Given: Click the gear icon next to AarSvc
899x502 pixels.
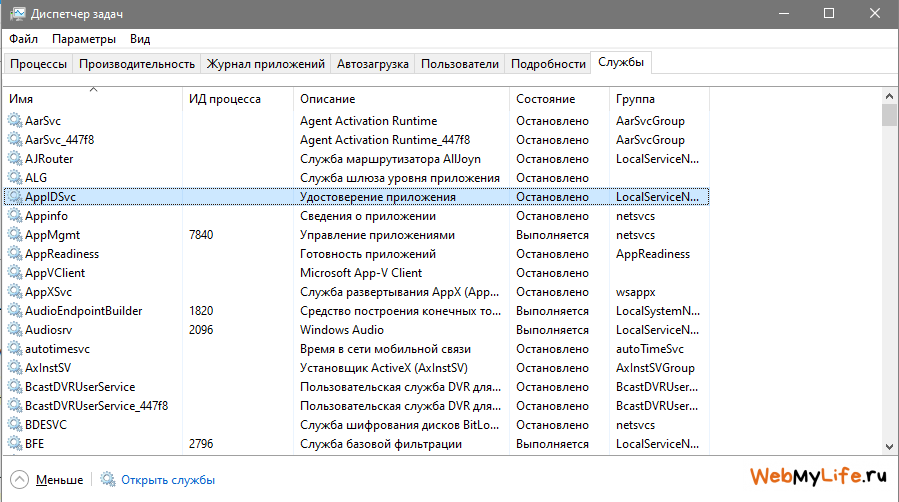Looking at the screenshot, I should pos(15,120).
